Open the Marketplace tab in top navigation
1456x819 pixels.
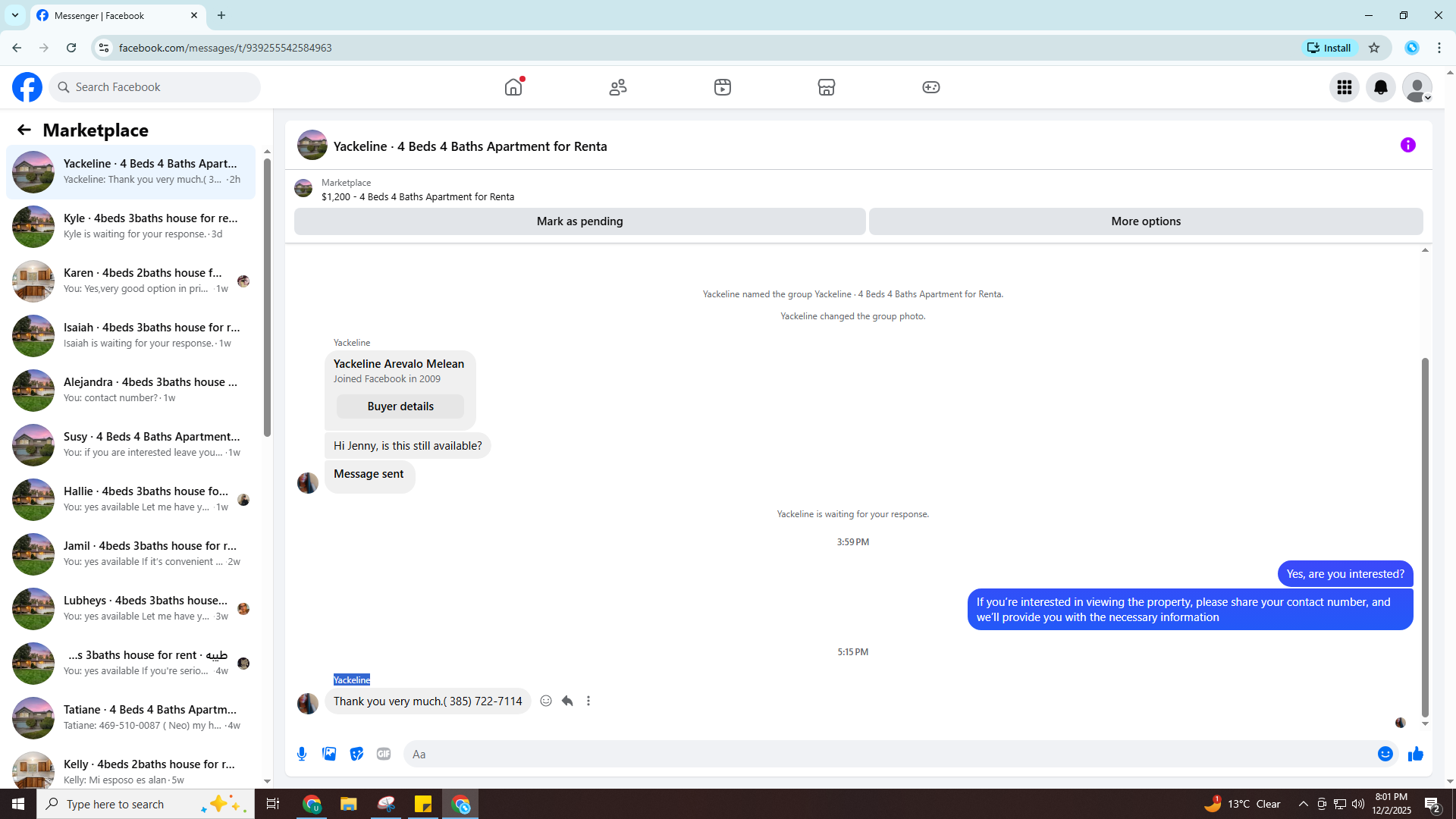click(x=826, y=87)
